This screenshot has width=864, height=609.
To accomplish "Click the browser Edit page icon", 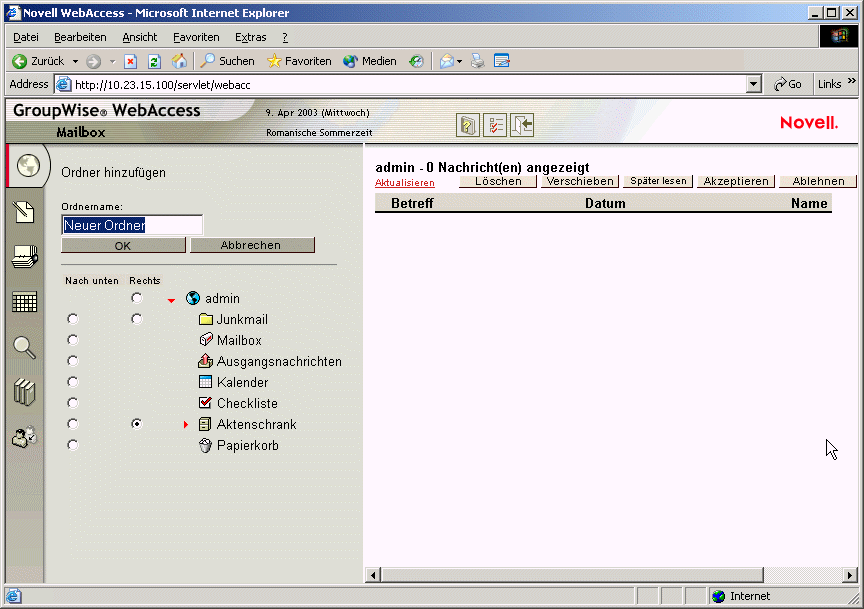I will [x=501, y=61].
